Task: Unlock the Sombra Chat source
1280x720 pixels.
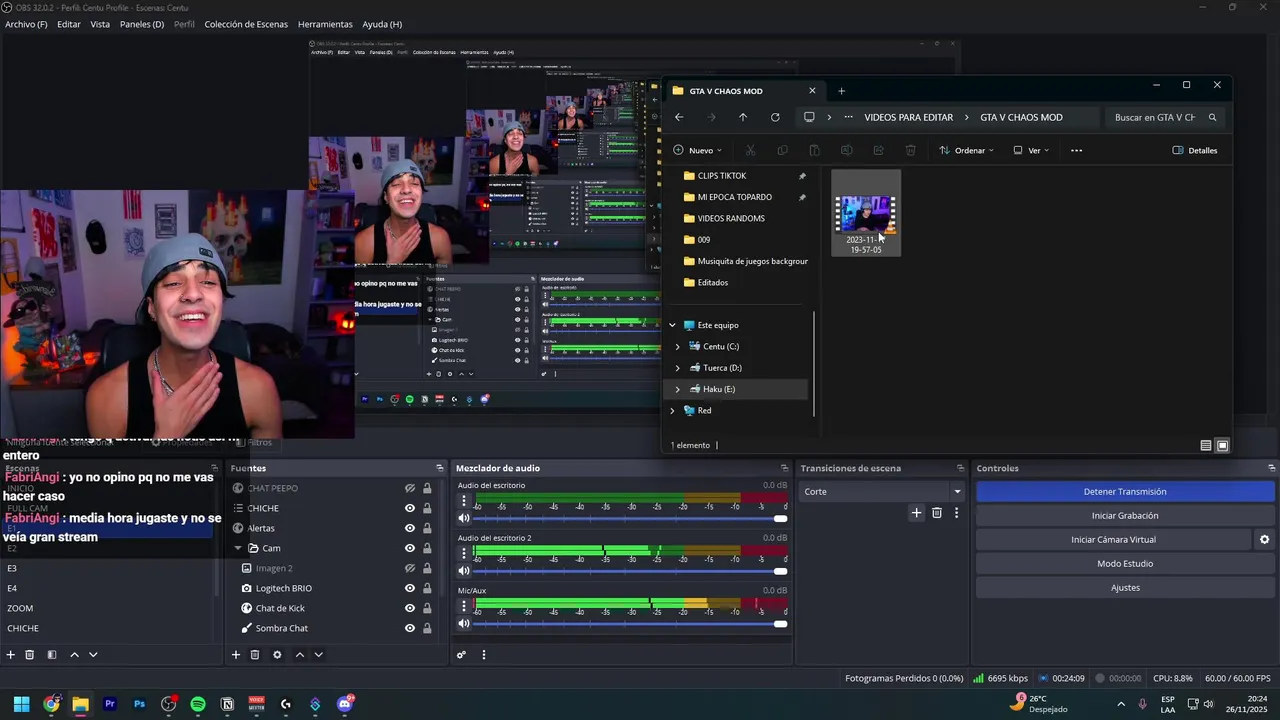Action: point(427,628)
